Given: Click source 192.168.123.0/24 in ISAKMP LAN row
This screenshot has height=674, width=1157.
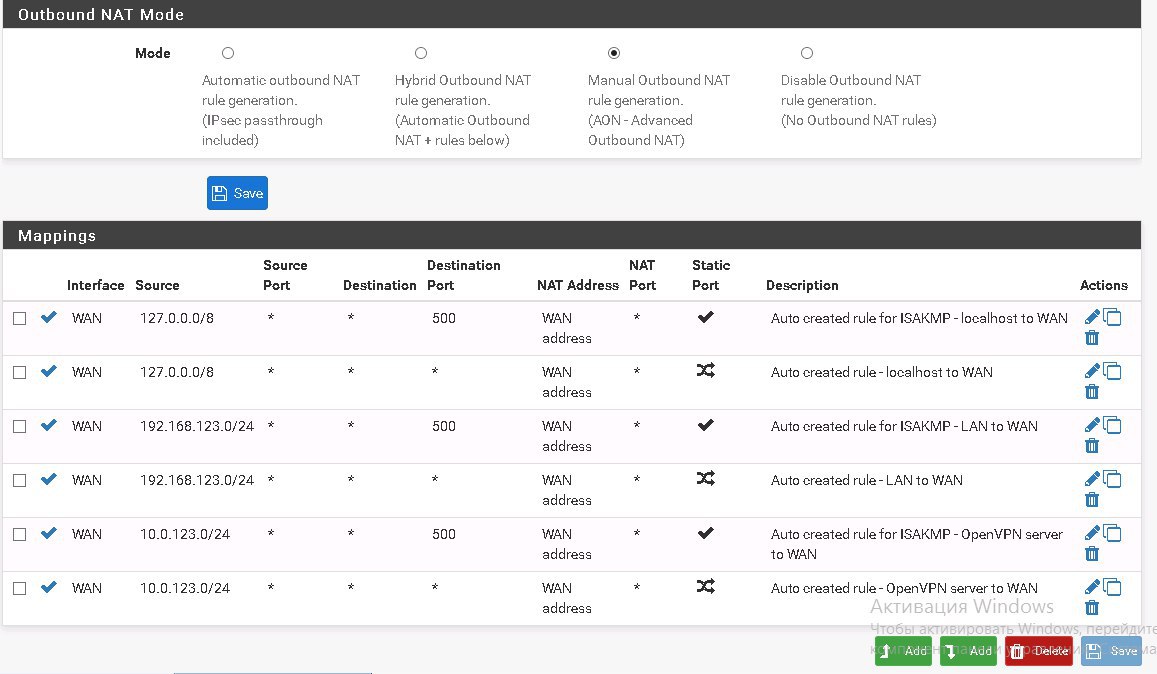Looking at the screenshot, I should pyautogui.click(x=197, y=426).
